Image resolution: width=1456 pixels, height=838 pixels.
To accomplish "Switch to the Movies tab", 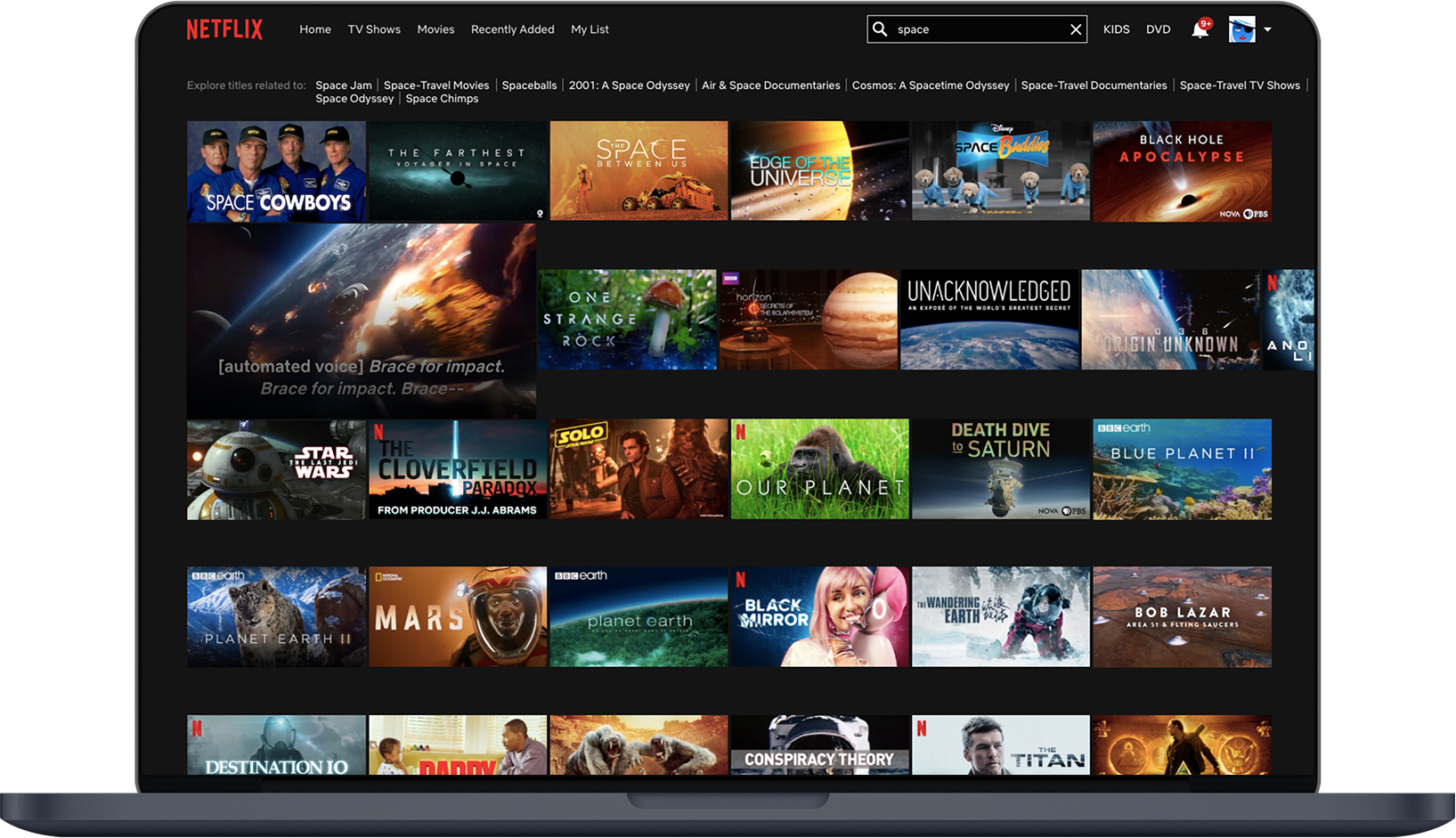I will 435,28.
